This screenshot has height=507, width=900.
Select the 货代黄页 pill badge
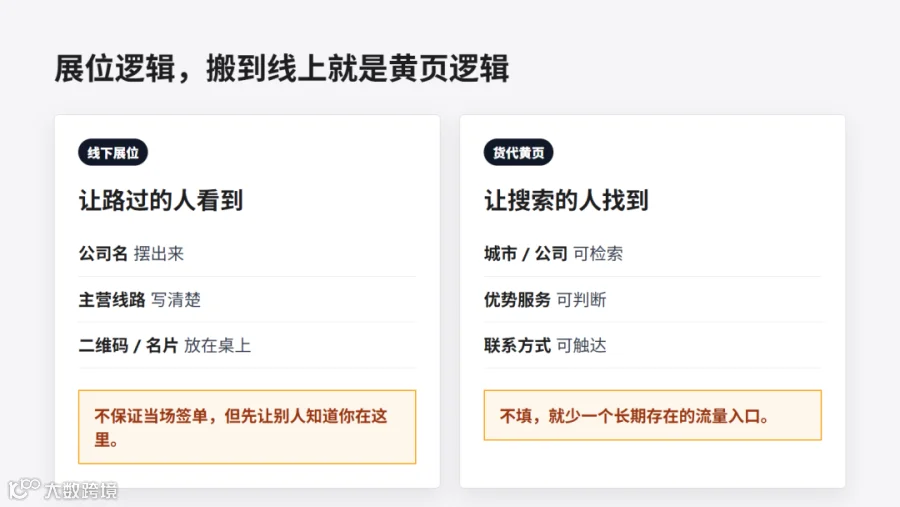518,153
